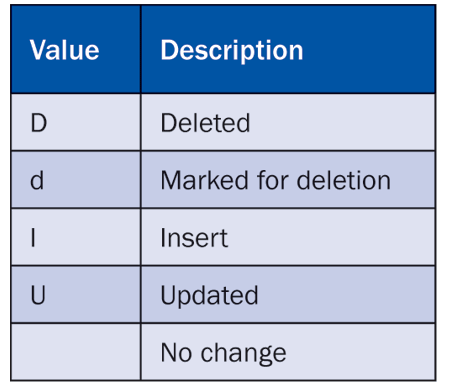
Task: Click the word Insert
Action: point(194,238)
